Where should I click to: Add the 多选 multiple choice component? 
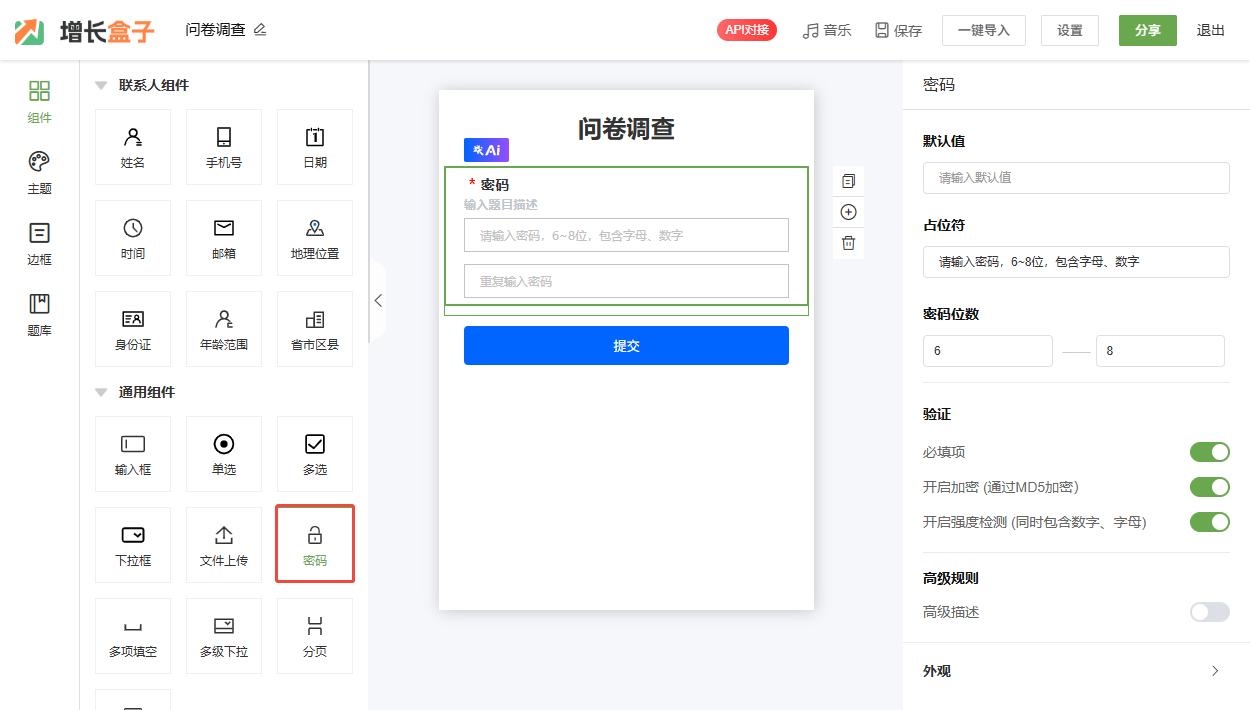coord(315,454)
